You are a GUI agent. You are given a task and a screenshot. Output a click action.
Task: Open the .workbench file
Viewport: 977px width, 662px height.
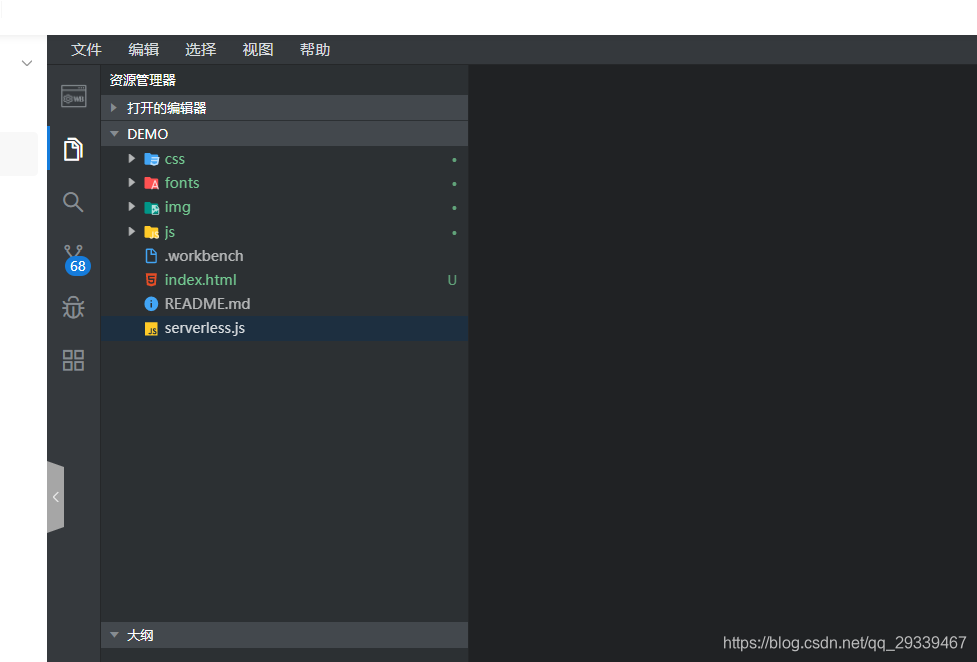[x=204, y=256]
